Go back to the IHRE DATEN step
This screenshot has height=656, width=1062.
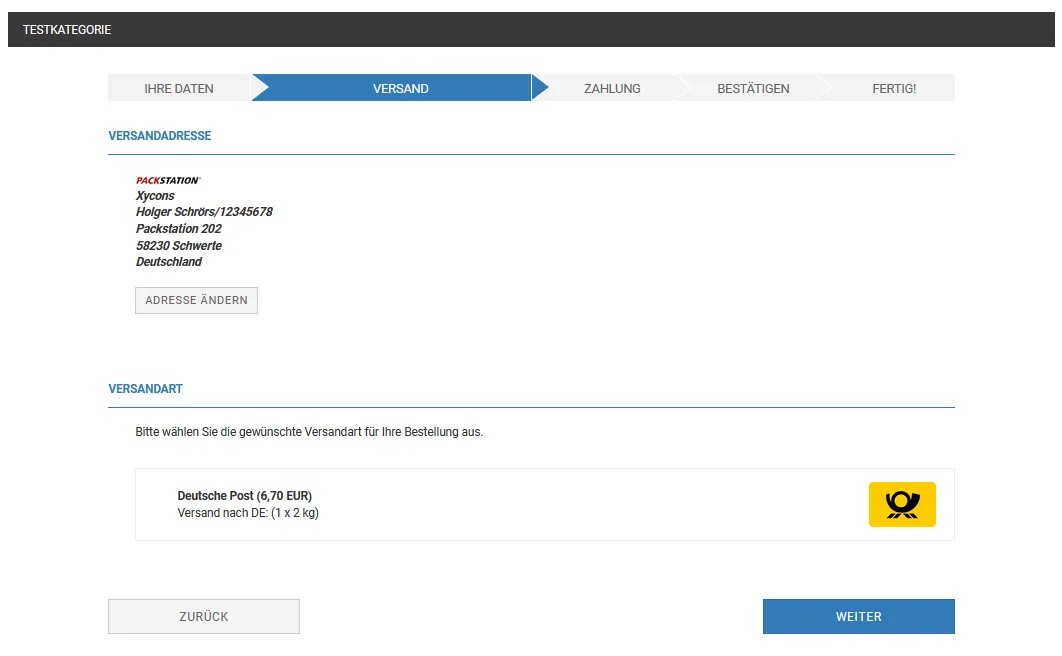pyautogui.click(x=179, y=88)
